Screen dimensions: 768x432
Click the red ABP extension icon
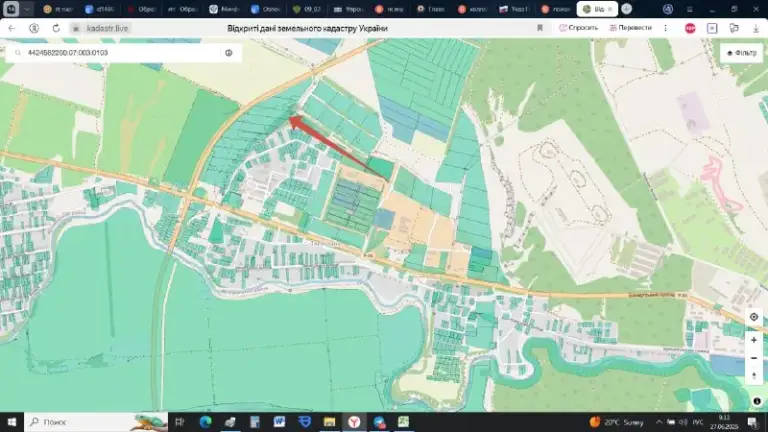pyautogui.click(x=690, y=28)
